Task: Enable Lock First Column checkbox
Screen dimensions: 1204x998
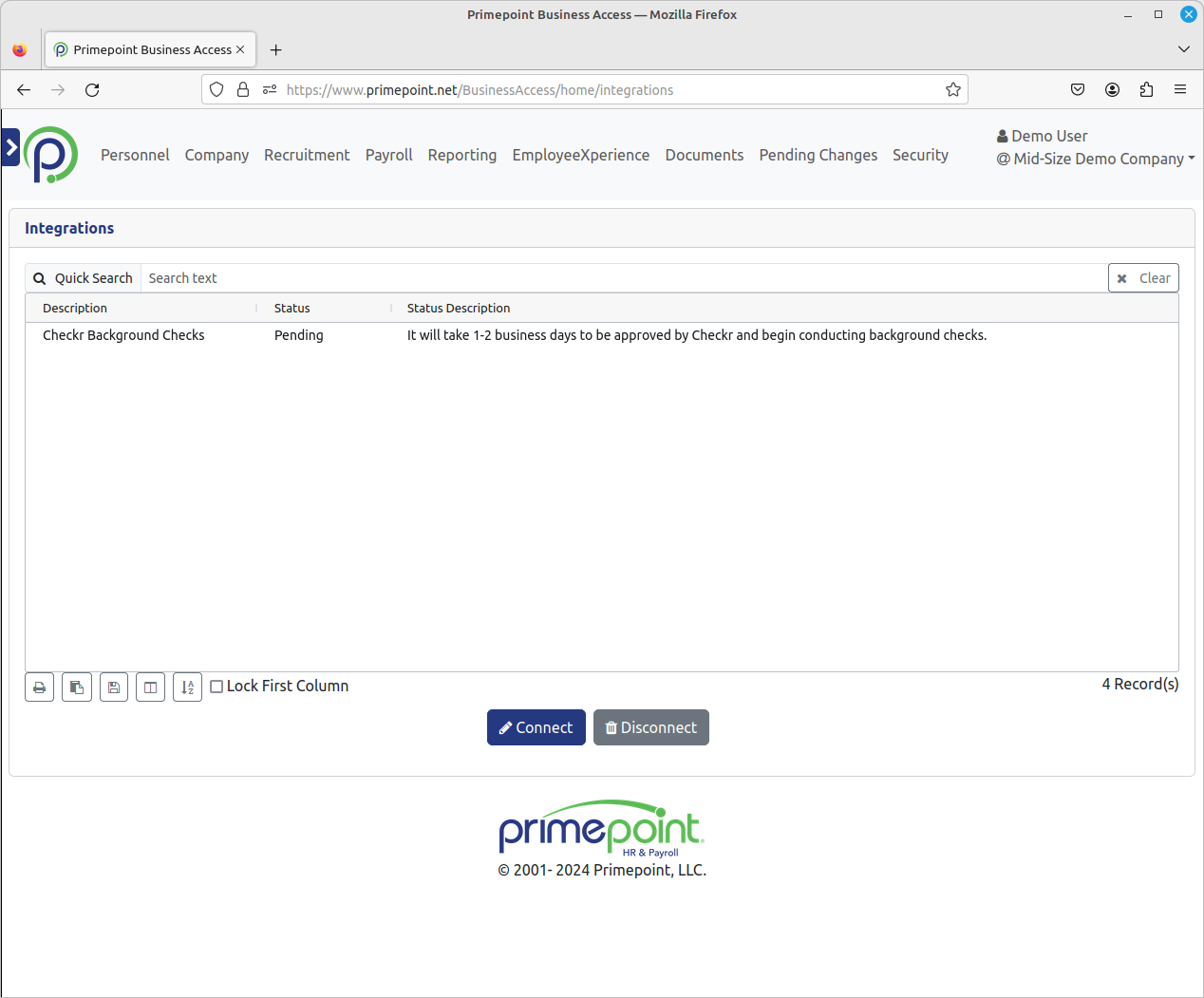Action: [x=216, y=687]
